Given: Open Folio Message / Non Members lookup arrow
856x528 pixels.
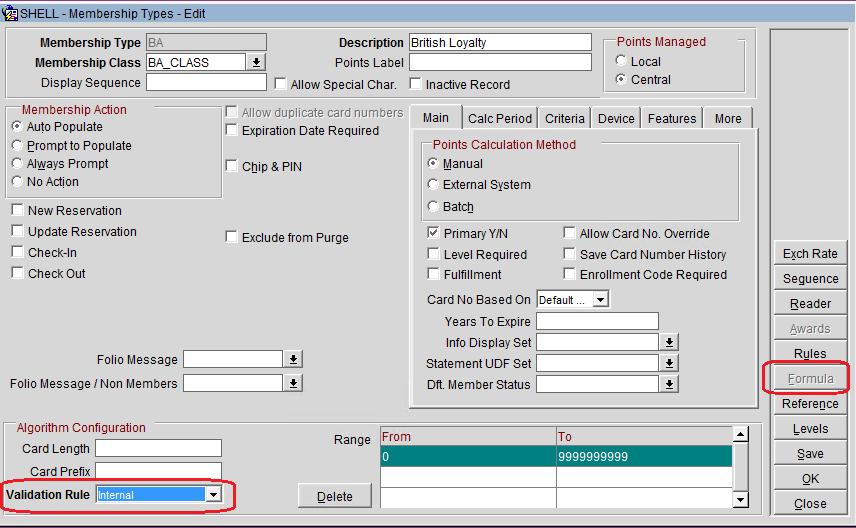Looking at the screenshot, I should (294, 383).
